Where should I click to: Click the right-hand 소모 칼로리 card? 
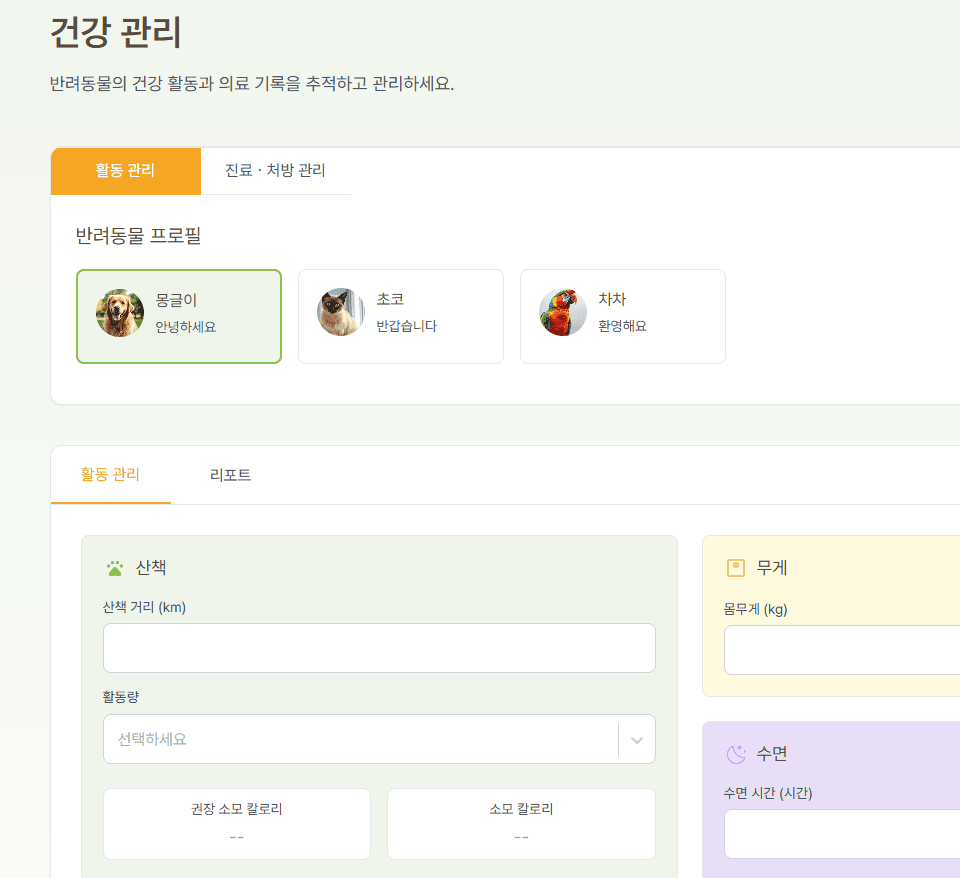521,823
